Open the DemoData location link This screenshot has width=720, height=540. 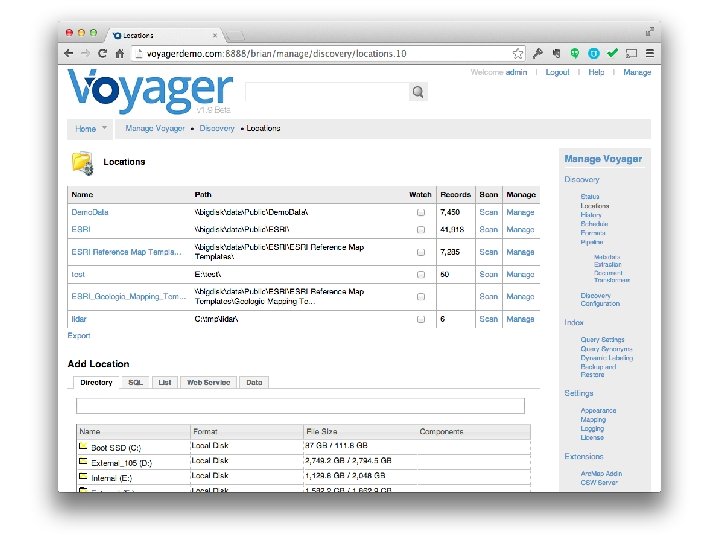tap(90, 212)
